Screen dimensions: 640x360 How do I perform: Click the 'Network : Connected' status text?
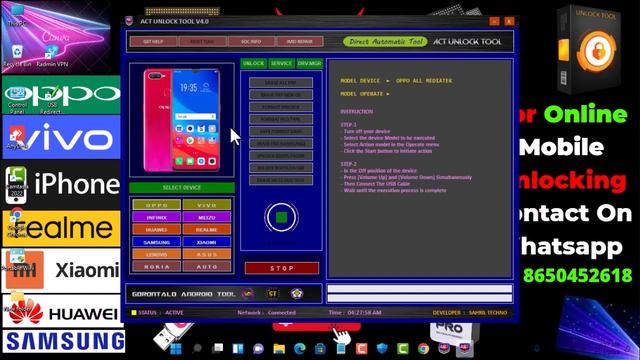267,313
